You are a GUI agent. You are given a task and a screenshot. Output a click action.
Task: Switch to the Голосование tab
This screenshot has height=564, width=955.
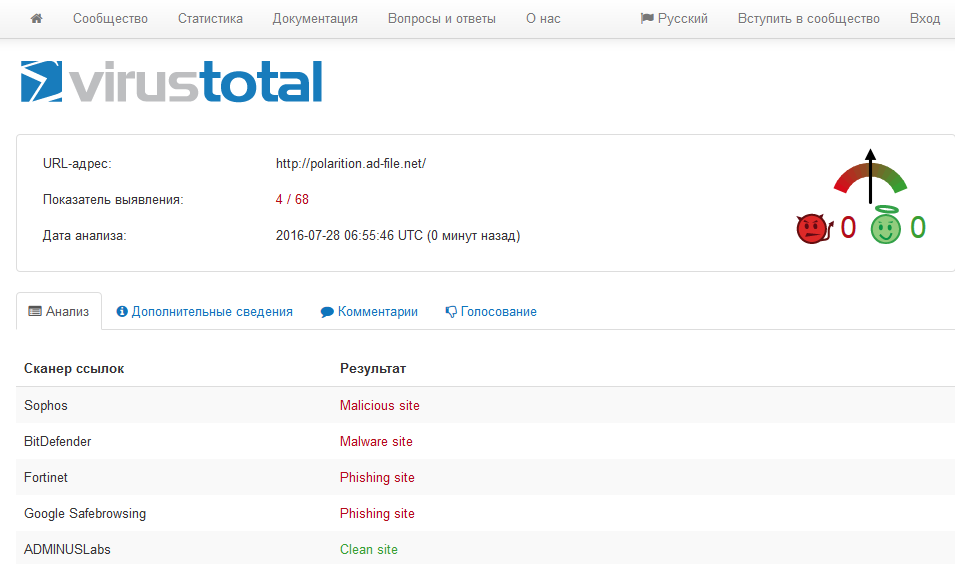[x=491, y=311]
